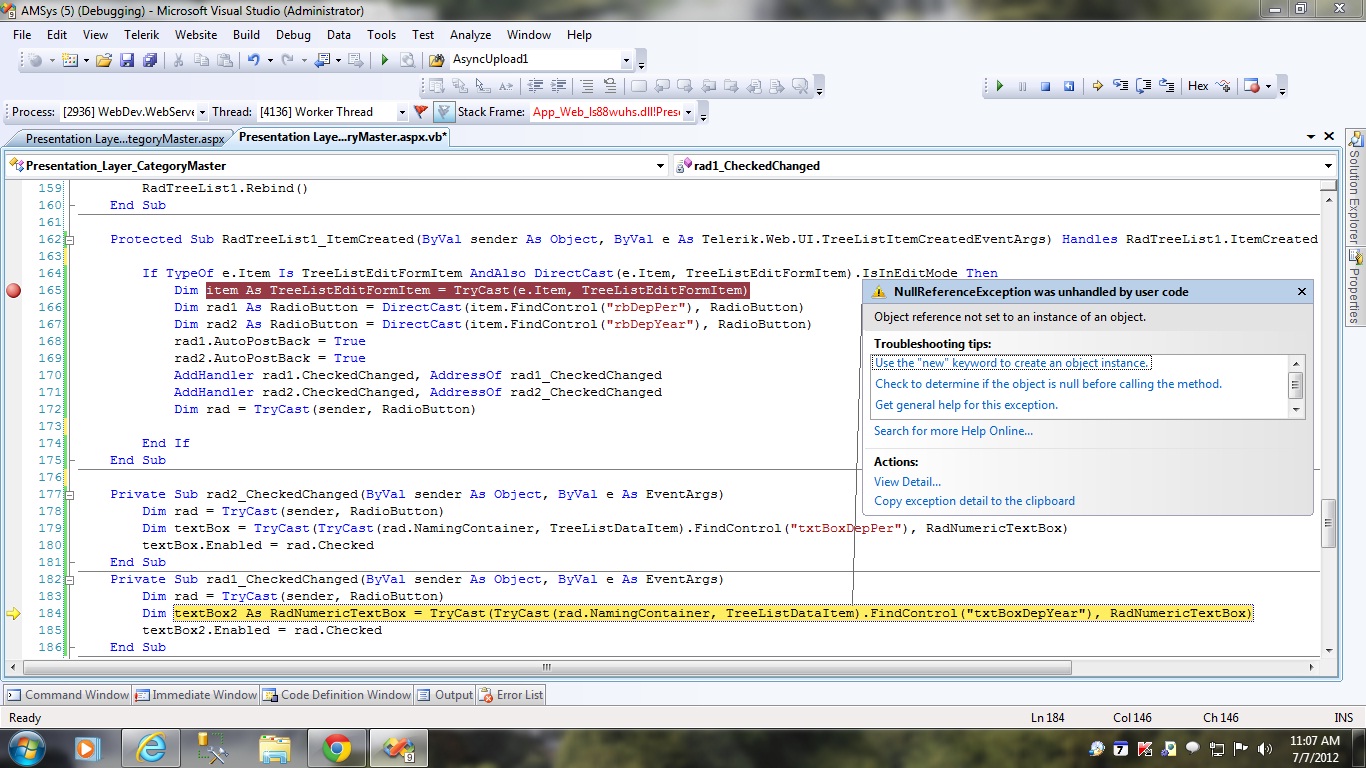The image size is (1366, 768).
Task: Click the Save All toolbar icon
Action: 150,60
